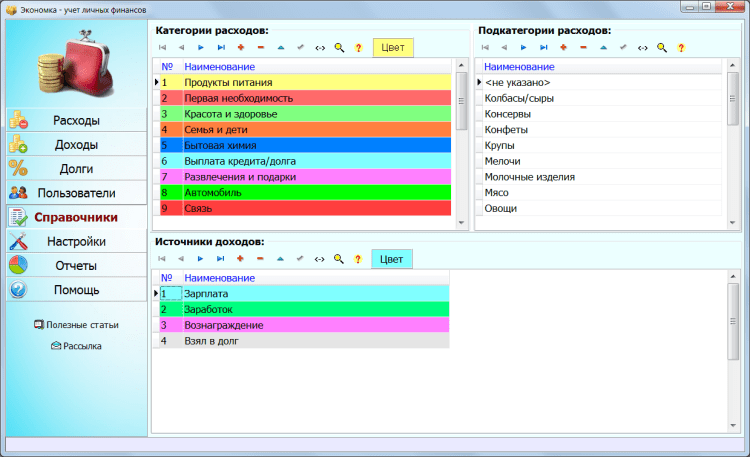Delete expense category with minus icon
Image resolution: width=750 pixels, height=457 pixels.
tap(261, 47)
